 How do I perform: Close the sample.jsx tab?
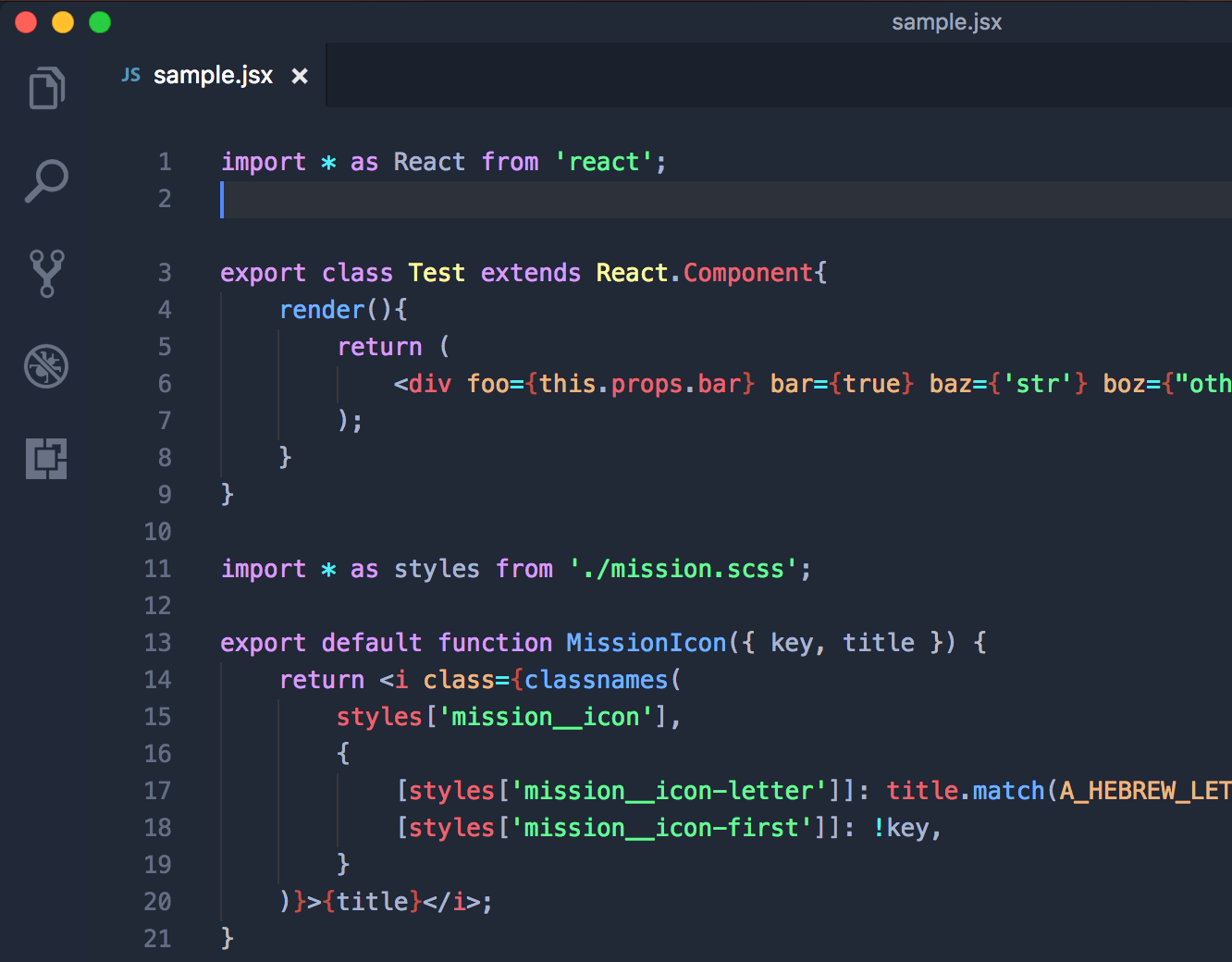(299, 75)
